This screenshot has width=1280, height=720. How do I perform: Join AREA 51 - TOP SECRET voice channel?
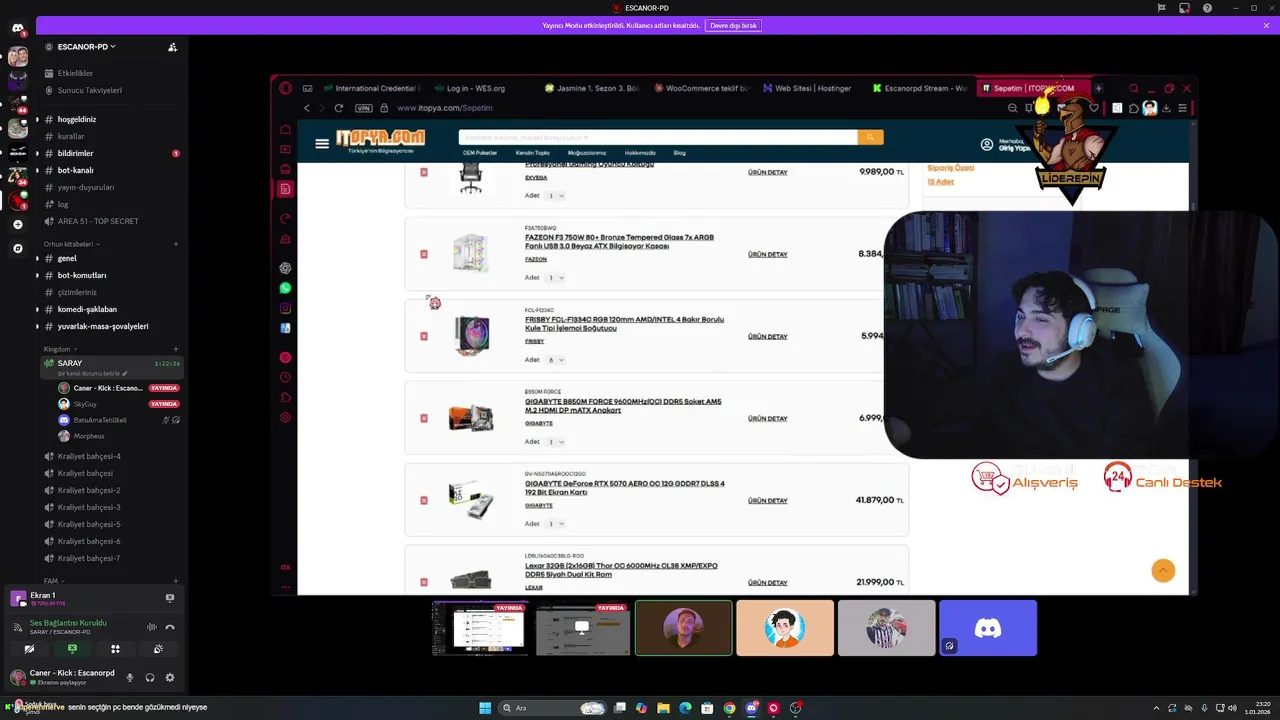coord(98,221)
